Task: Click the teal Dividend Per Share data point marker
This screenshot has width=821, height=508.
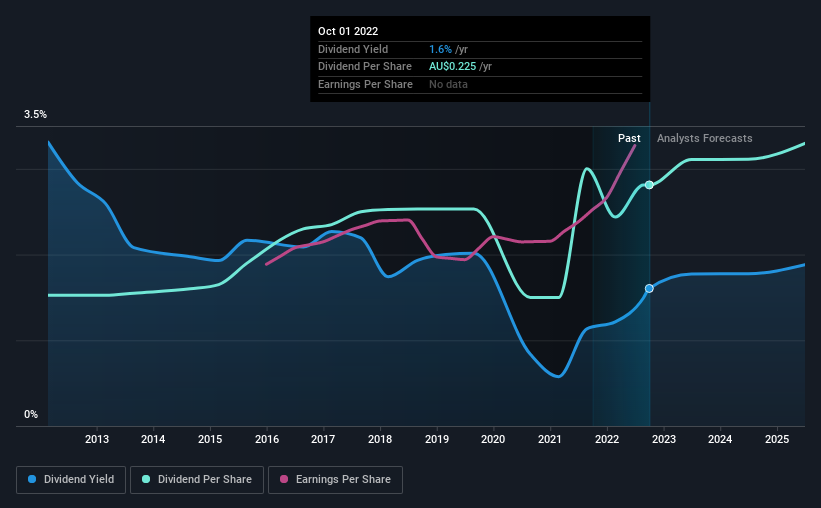Action: pyautogui.click(x=649, y=185)
